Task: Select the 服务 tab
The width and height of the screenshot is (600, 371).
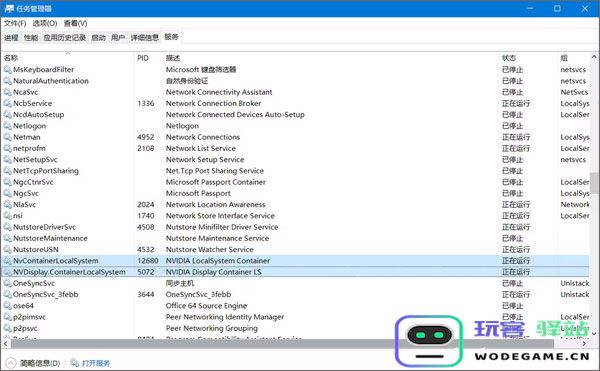Action: [171, 37]
